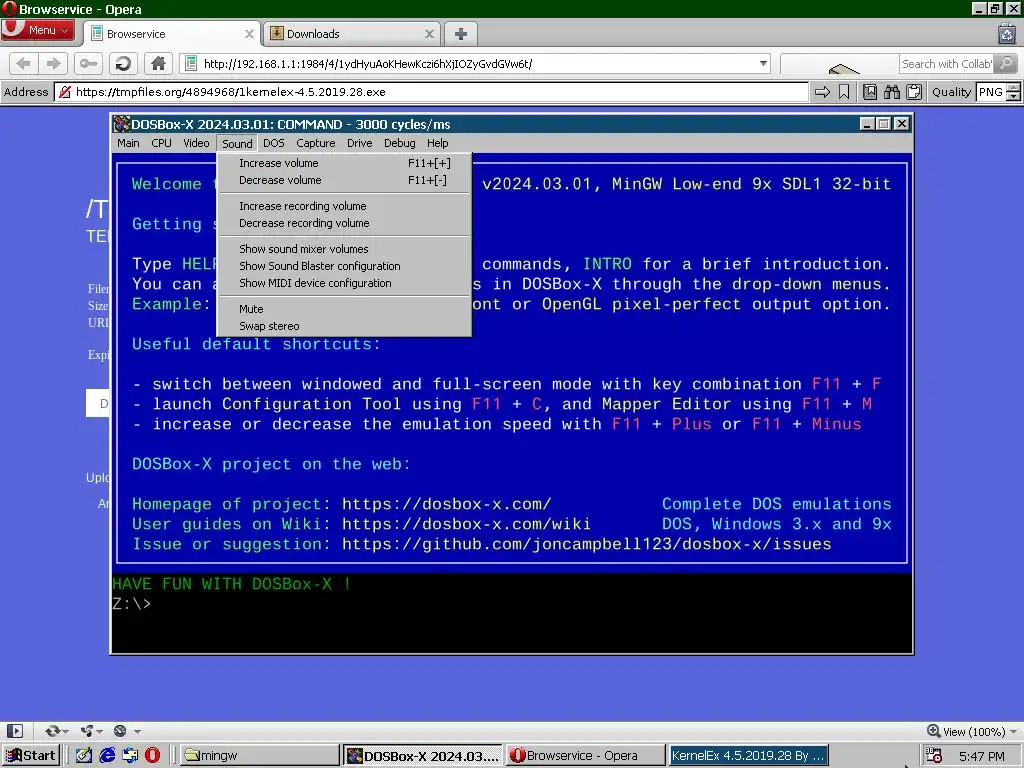Screen dimensions: 1024x768
Task: Choose Show Sound Blaster configuration
Action: (x=344, y=266)
